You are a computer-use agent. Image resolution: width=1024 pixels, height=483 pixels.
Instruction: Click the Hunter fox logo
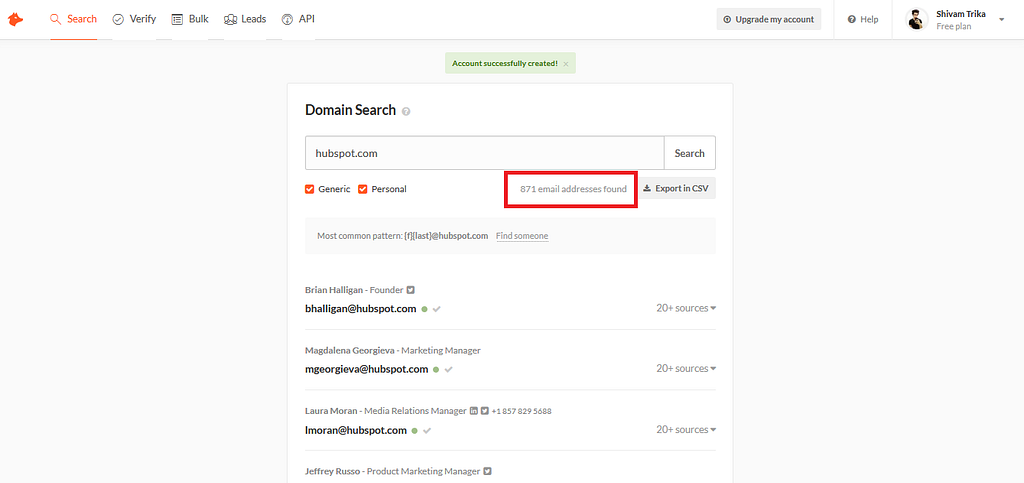15,20
